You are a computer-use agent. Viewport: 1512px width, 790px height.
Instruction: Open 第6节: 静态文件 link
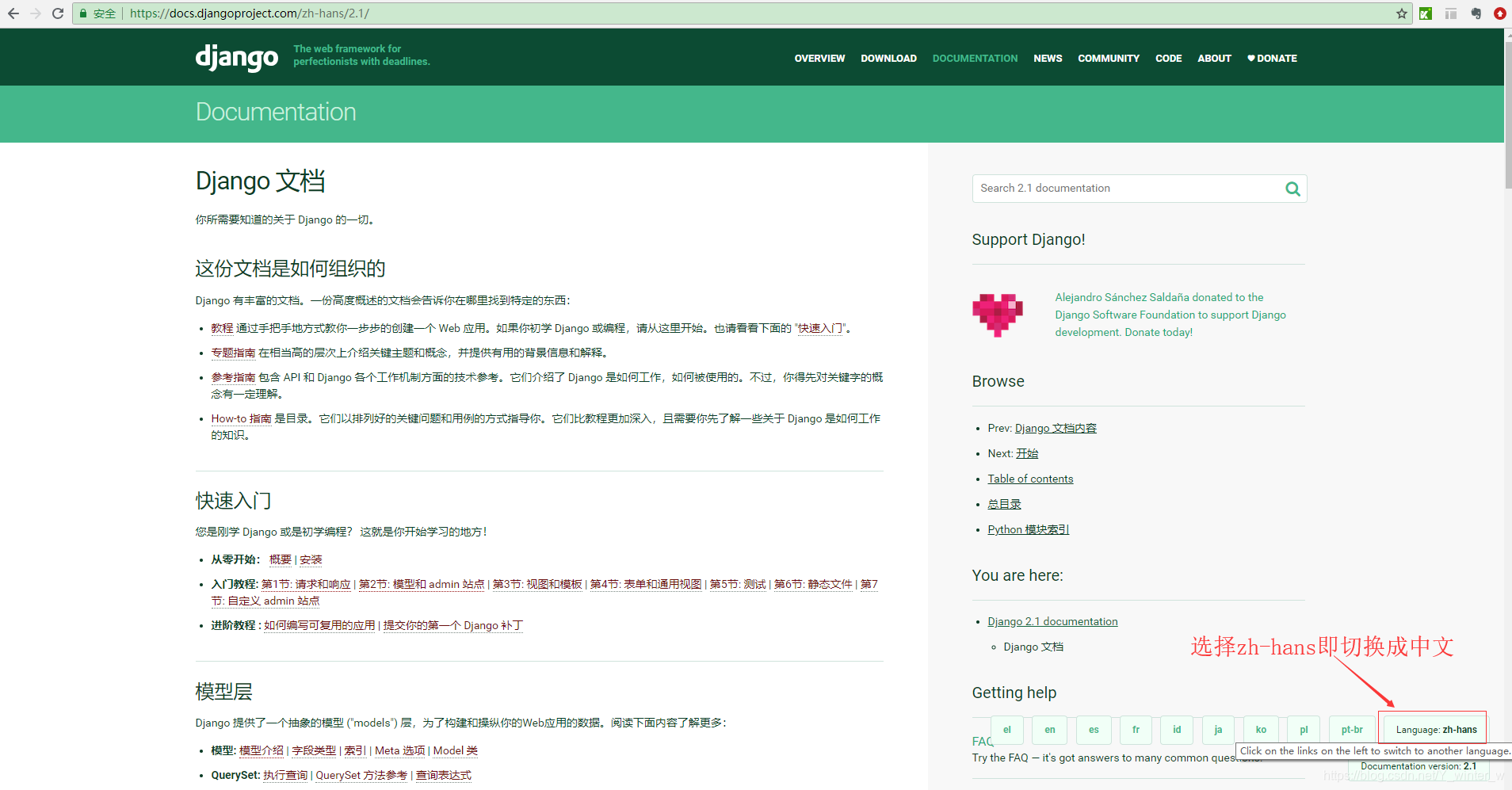tap(813, 584)
